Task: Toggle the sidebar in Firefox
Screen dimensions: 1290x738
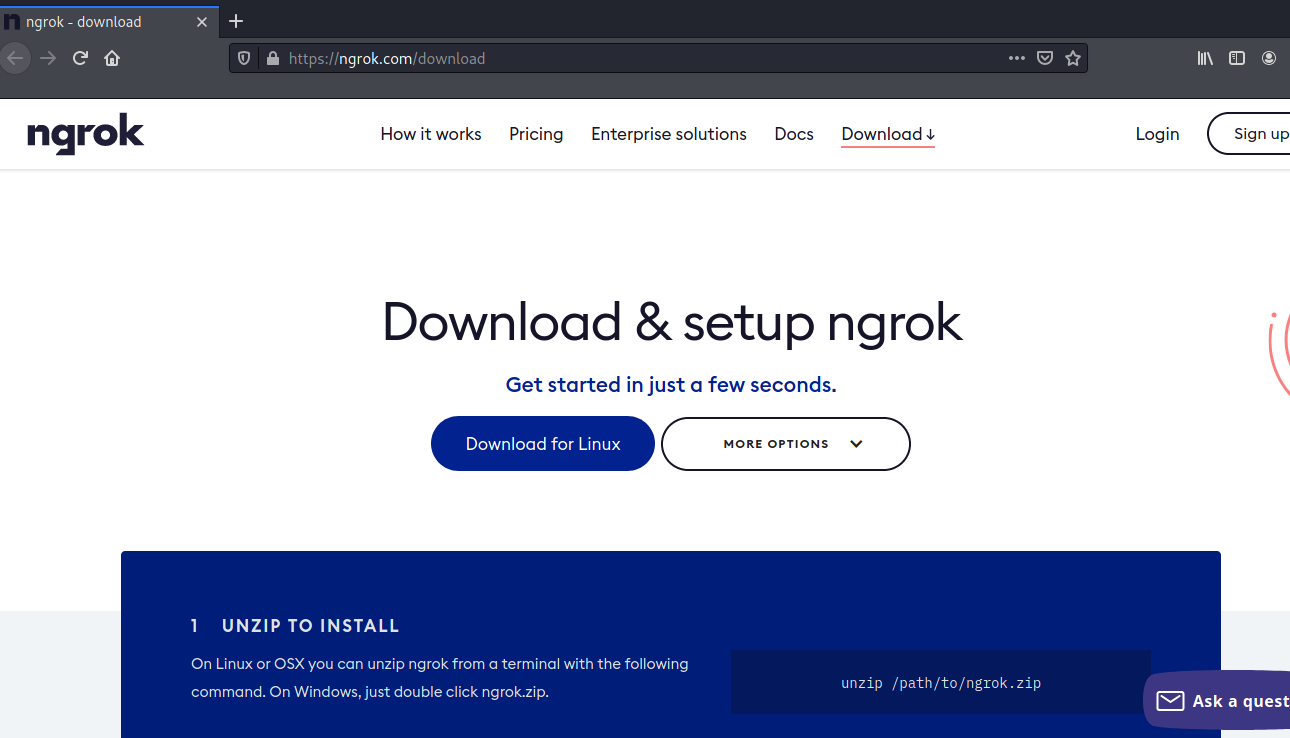Action: pos(1236,58)
